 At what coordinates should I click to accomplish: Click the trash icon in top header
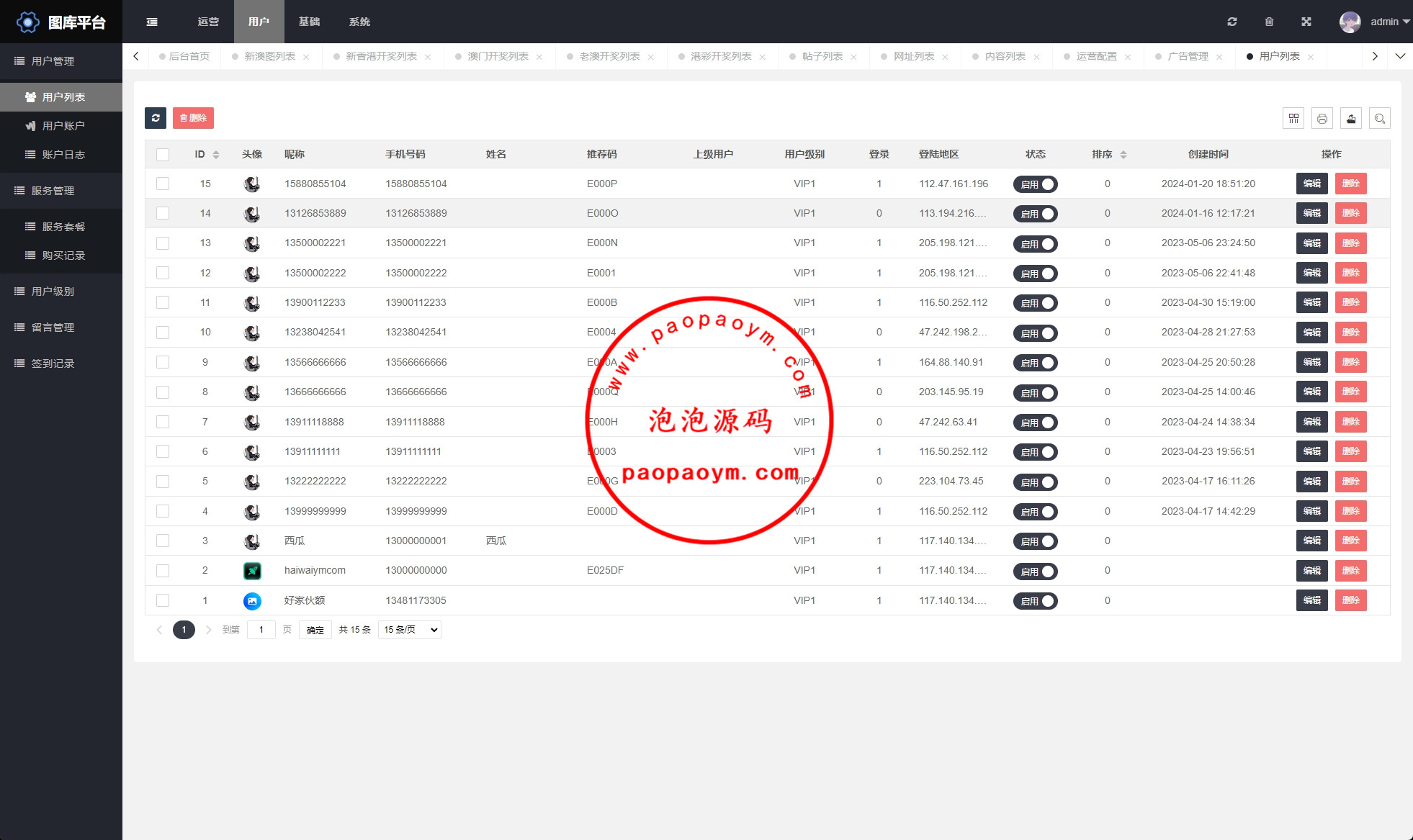point(1269,22)
